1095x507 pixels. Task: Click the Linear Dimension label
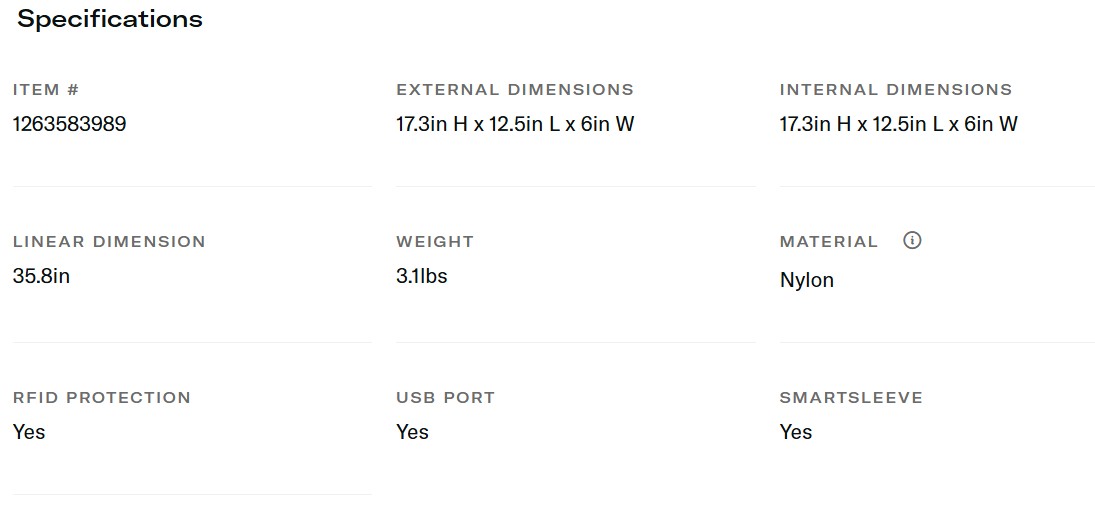[x=109, y=242]
